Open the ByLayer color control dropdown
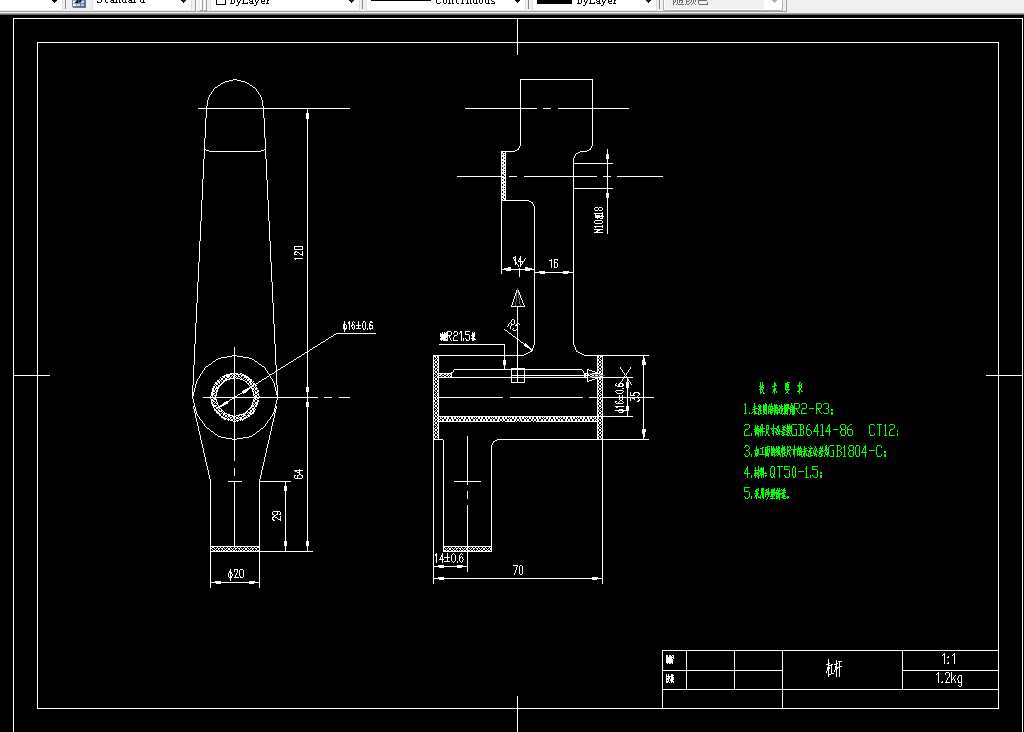Viewport: 1024px width, 732px height. tap(285, 3)
